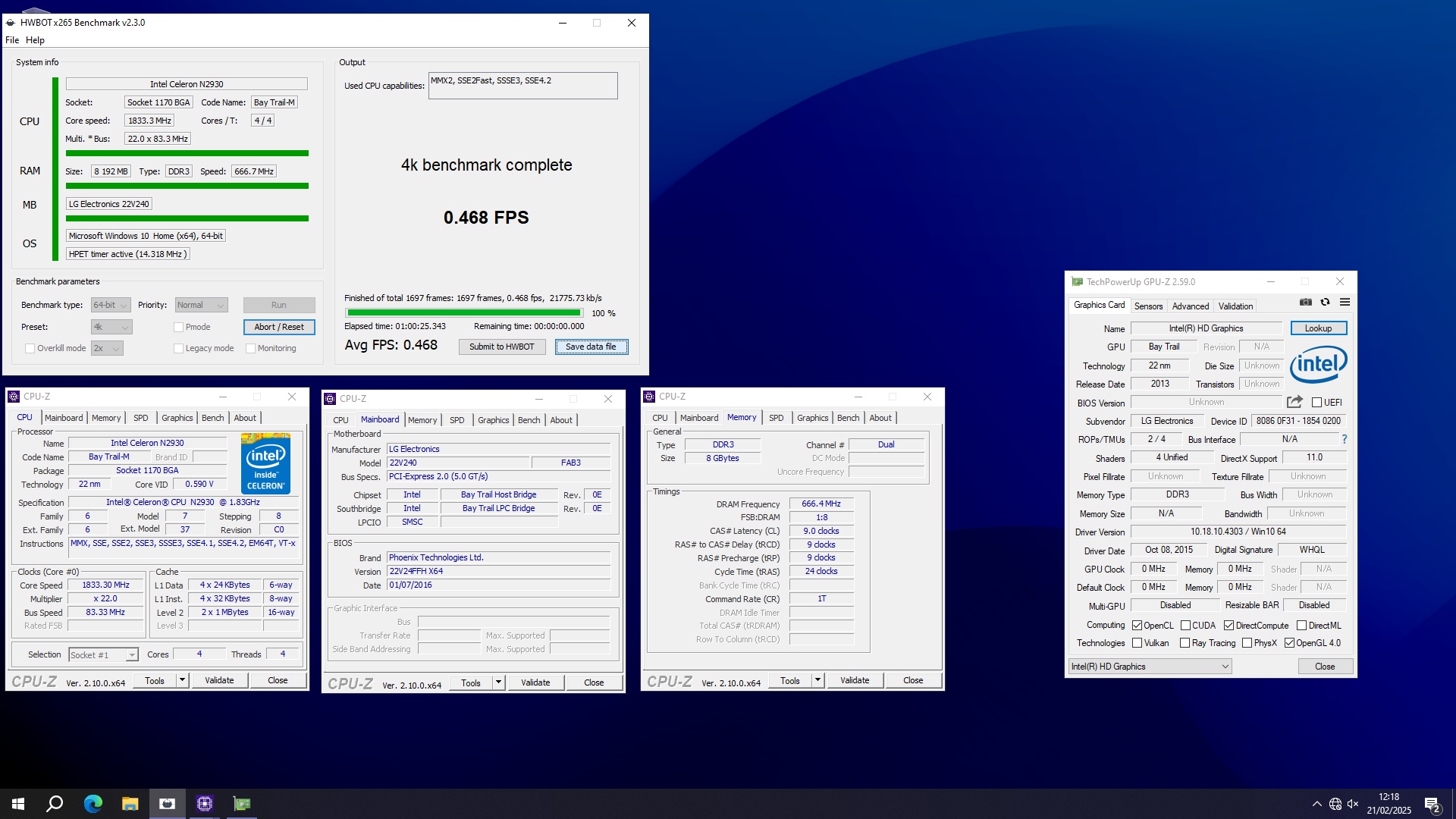Click the Used CPU capabilities text box
The image size is (1456, 819).
point(522,86)
